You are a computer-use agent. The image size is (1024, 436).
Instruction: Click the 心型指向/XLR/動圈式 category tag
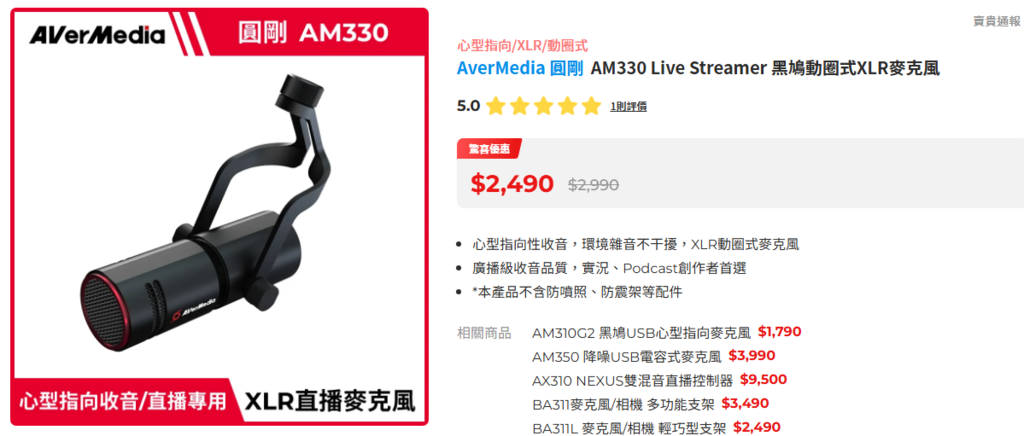[x=522, y=45]
